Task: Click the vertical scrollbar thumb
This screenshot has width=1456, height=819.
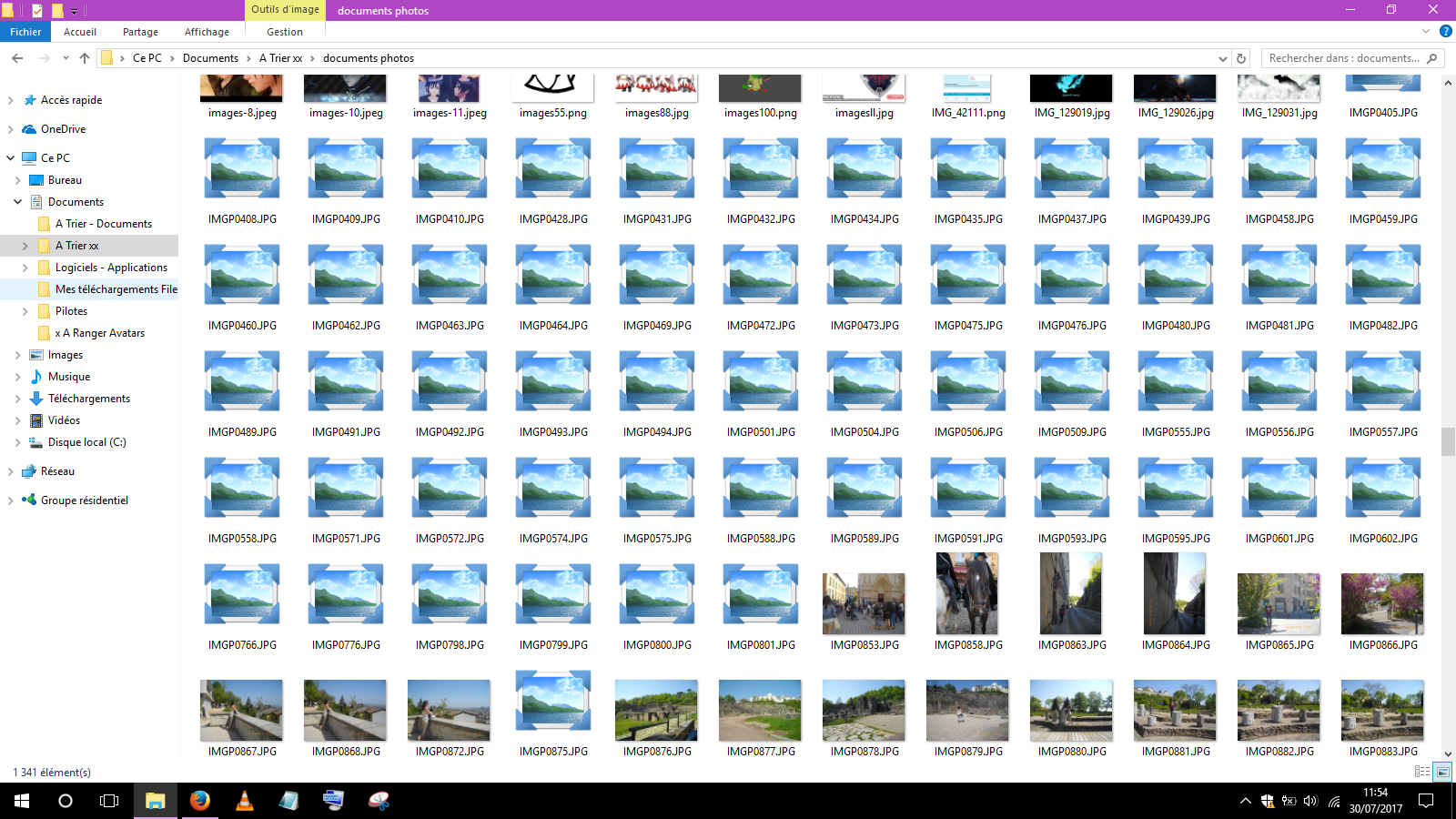Action: (1448, 442)
